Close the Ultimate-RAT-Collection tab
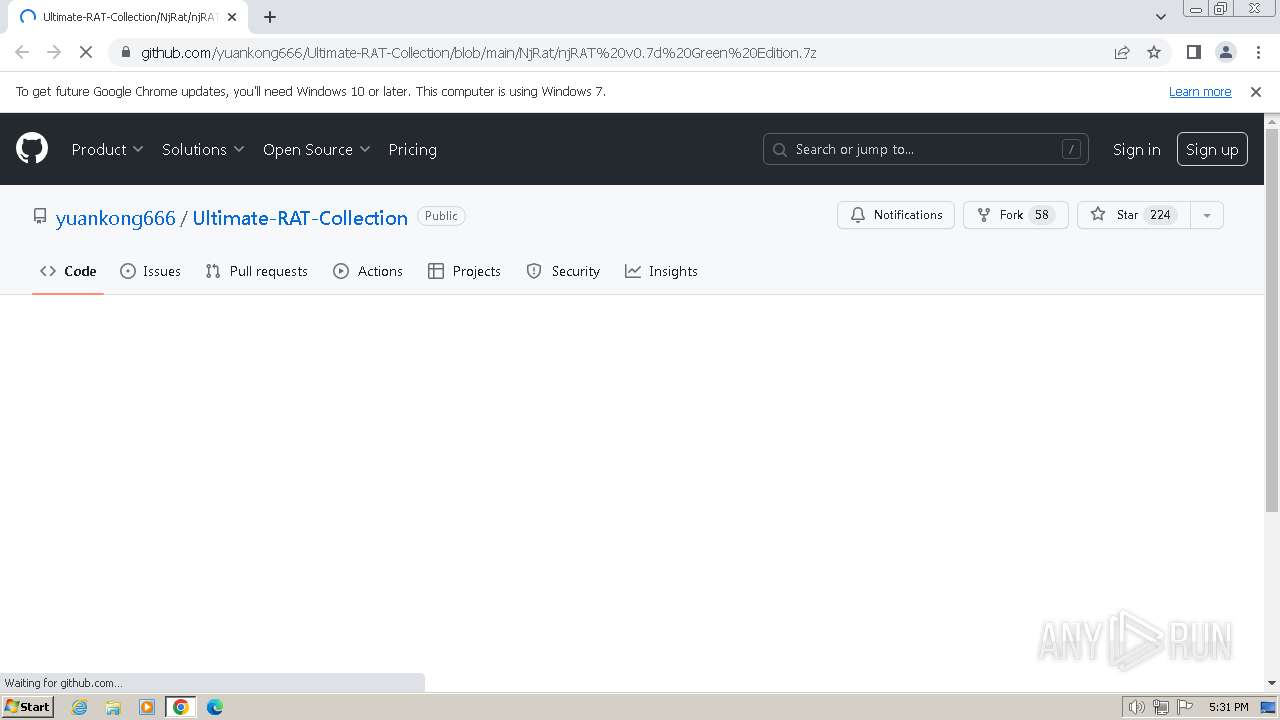 click(x=232, y=17)
